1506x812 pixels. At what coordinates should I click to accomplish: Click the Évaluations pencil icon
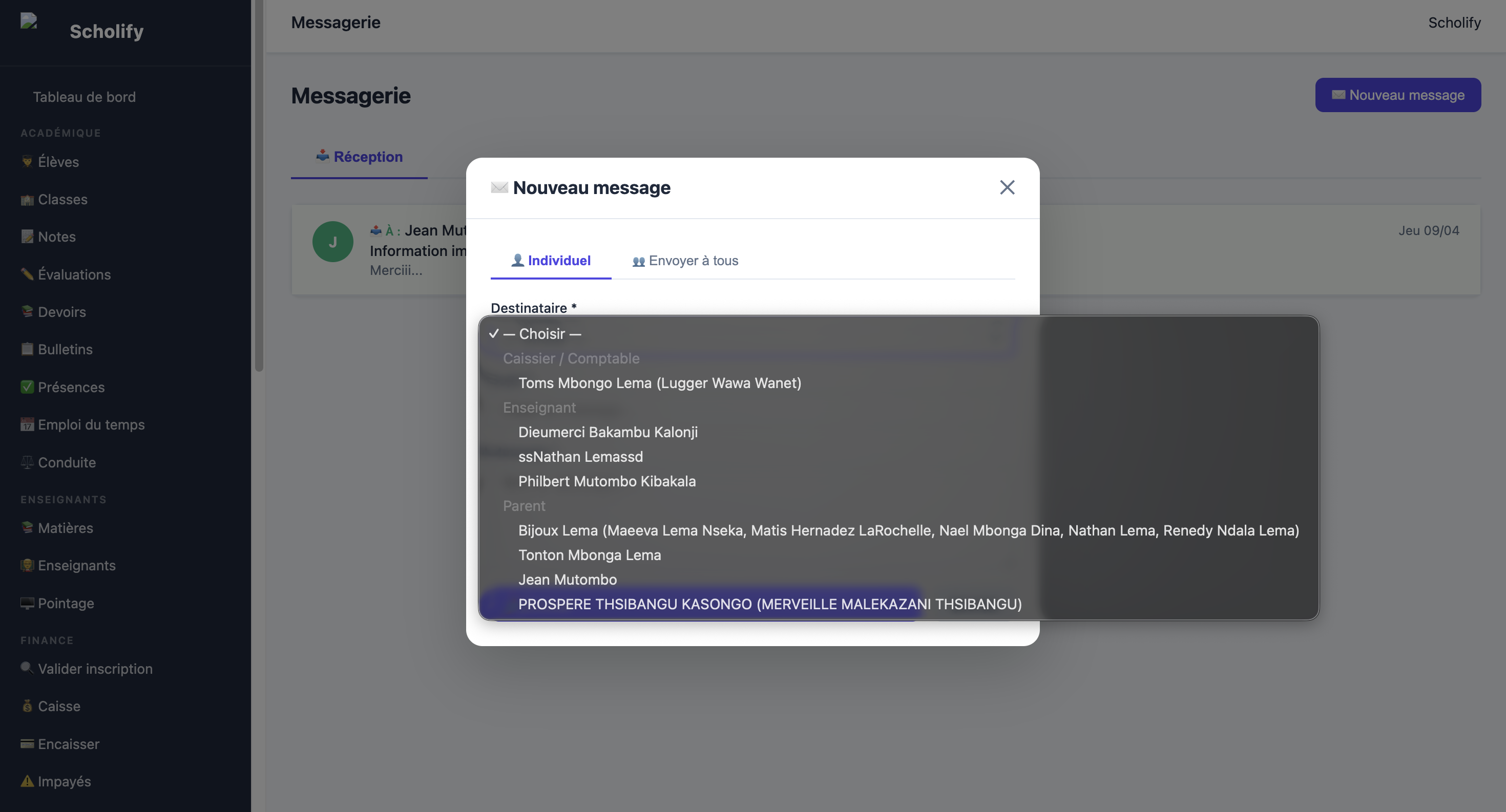pyautogui.click(x=27, y=274)
